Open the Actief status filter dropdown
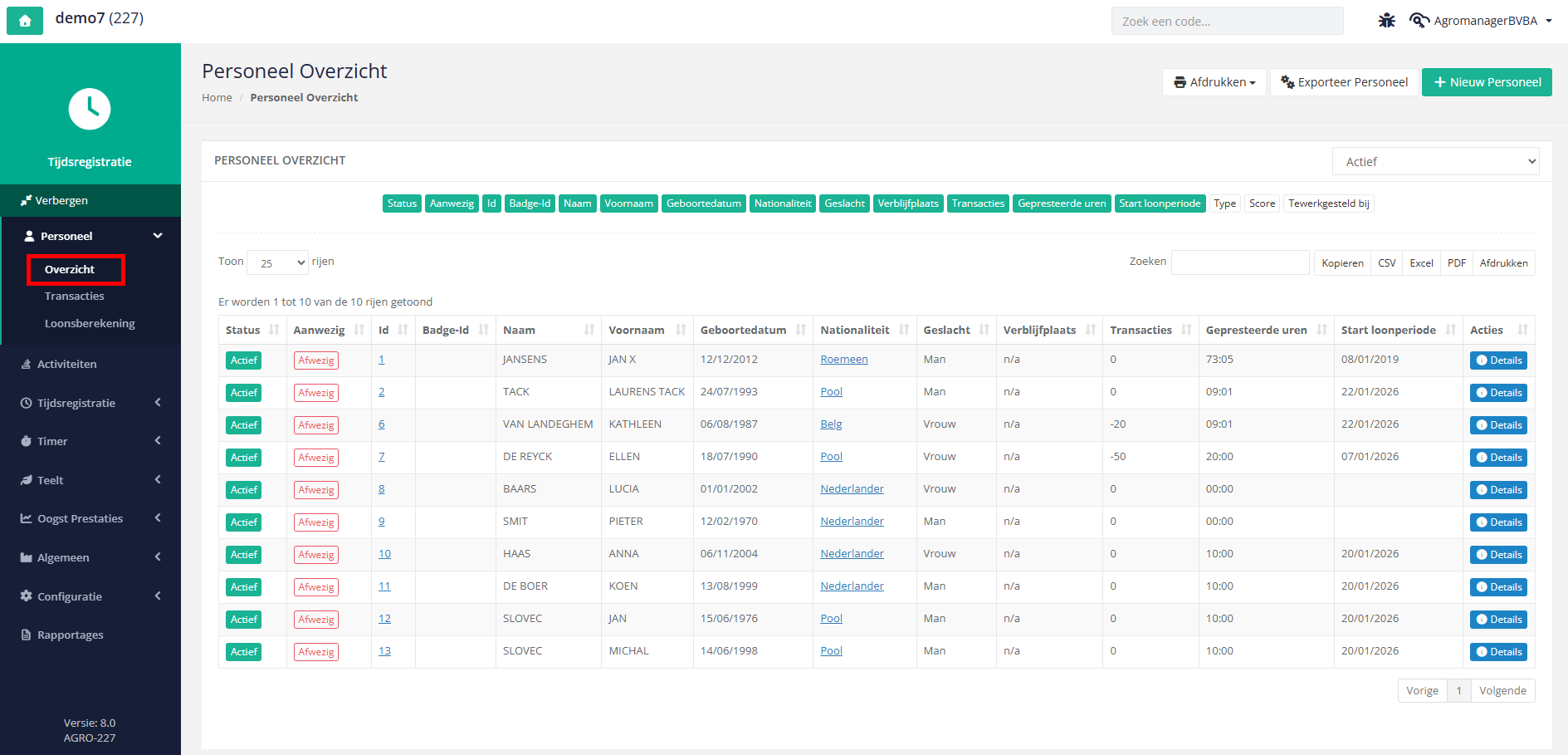Screen dimensions: 1568x755 pos(1435,161)
